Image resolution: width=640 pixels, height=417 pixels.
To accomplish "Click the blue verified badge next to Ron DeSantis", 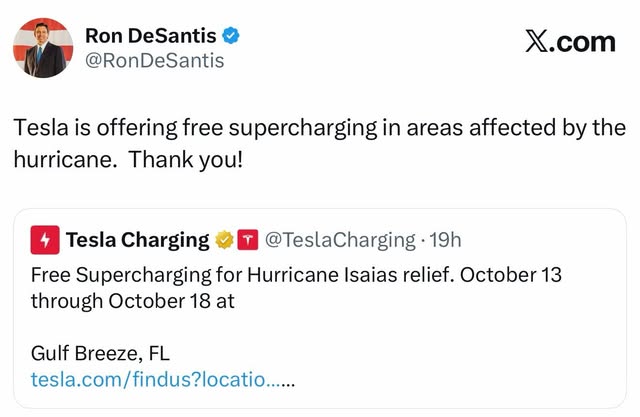I will [231, 35].
